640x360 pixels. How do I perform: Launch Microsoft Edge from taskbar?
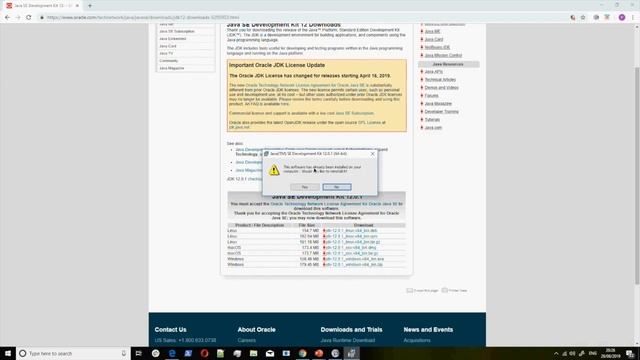(172, 353)
